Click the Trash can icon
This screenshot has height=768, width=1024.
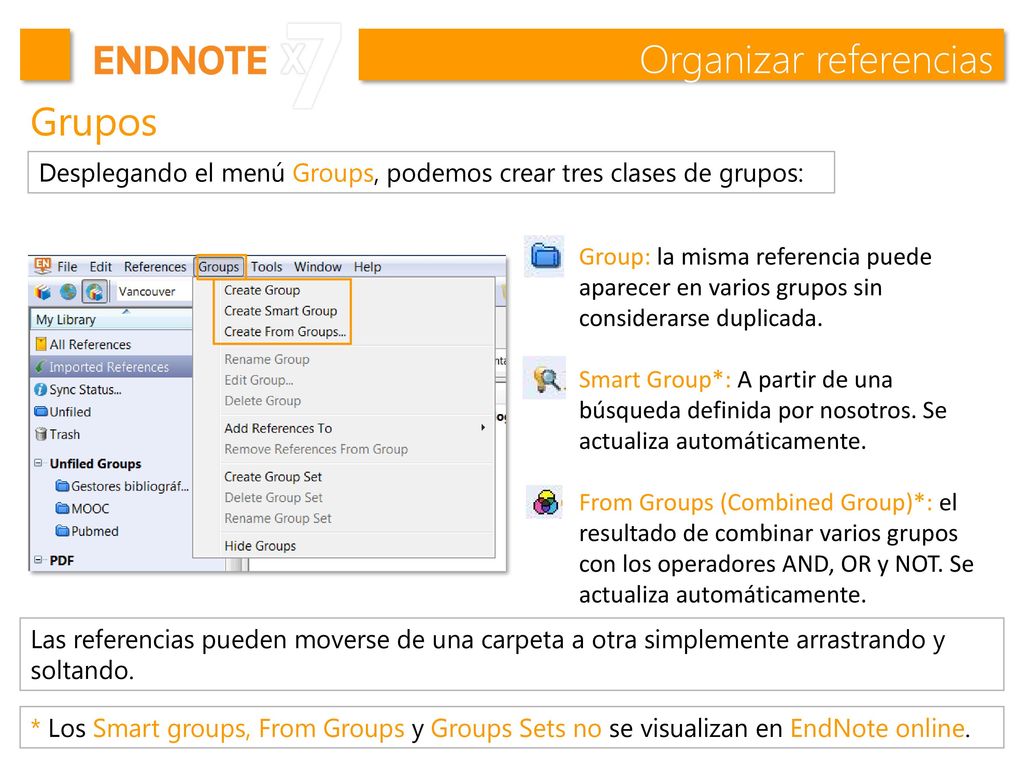(41, 434)
